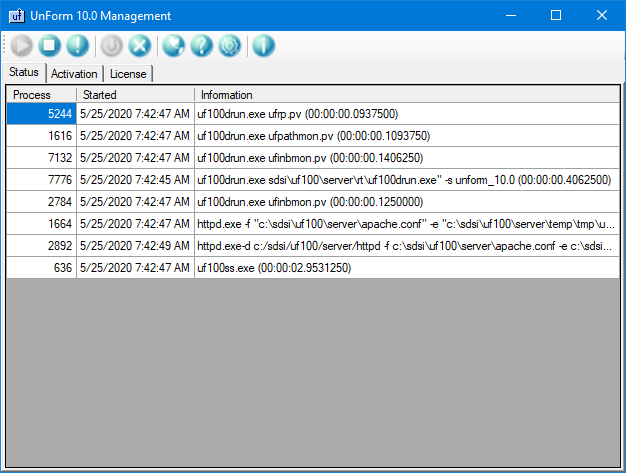Select process 1616 ufpathmon.pv row
This screenshot has height=473, width=626.
(300, 136)
